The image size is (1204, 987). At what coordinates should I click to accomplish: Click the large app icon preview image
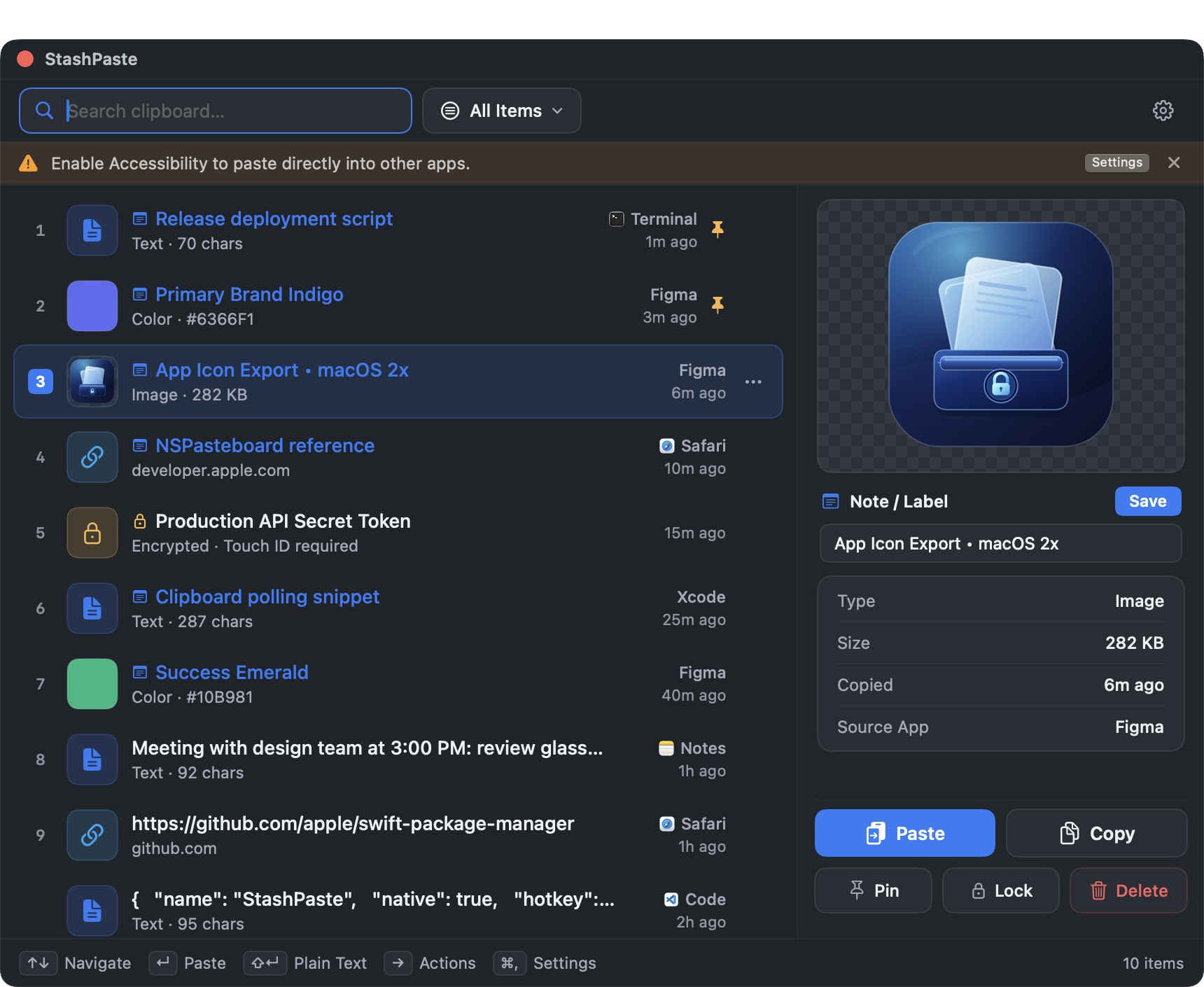click(1001, 335)
